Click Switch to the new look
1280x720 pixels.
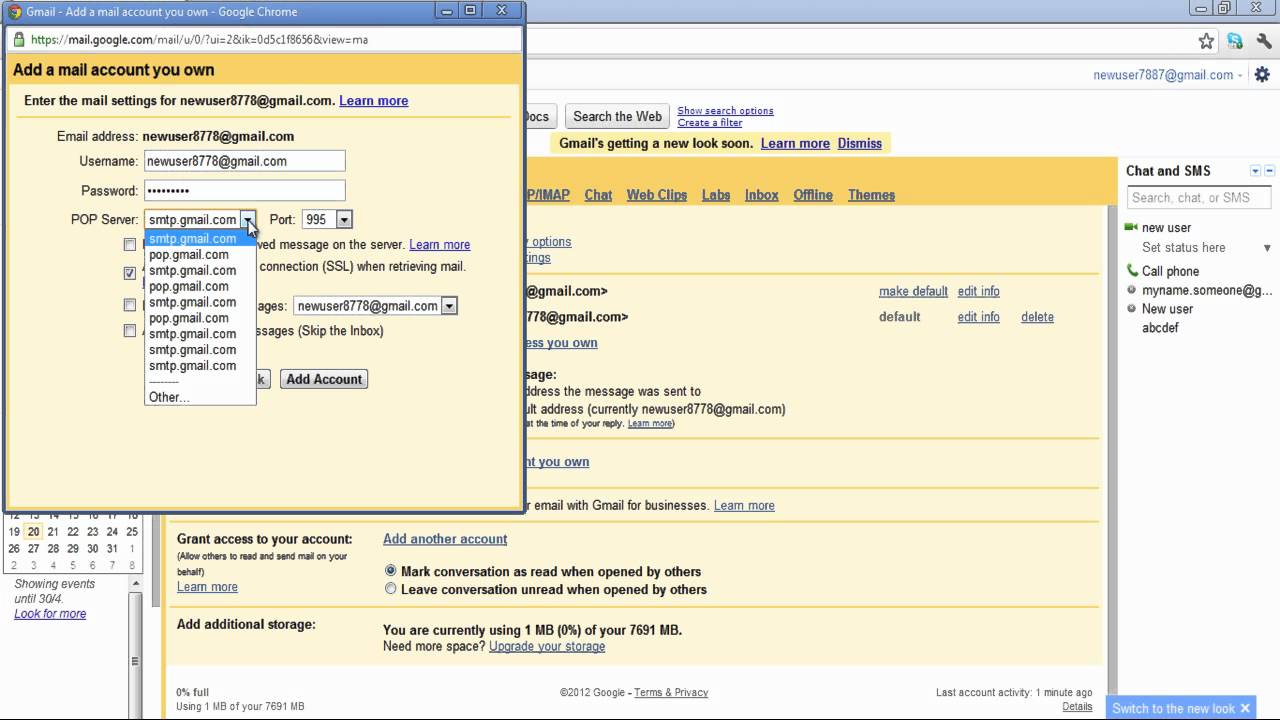pos(1173,708)
